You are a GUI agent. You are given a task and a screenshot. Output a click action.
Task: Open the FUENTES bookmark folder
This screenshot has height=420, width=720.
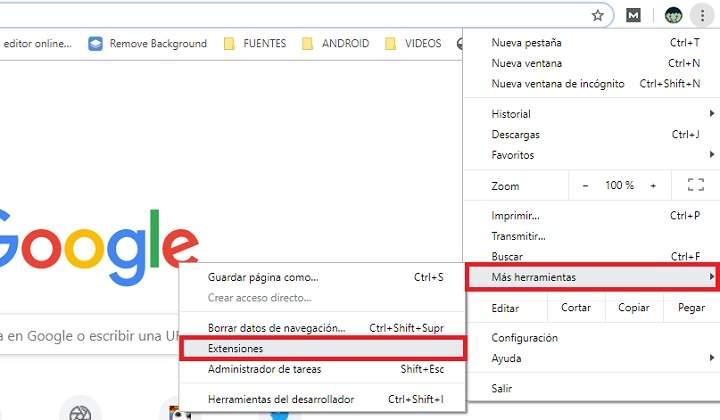(255, 44)
